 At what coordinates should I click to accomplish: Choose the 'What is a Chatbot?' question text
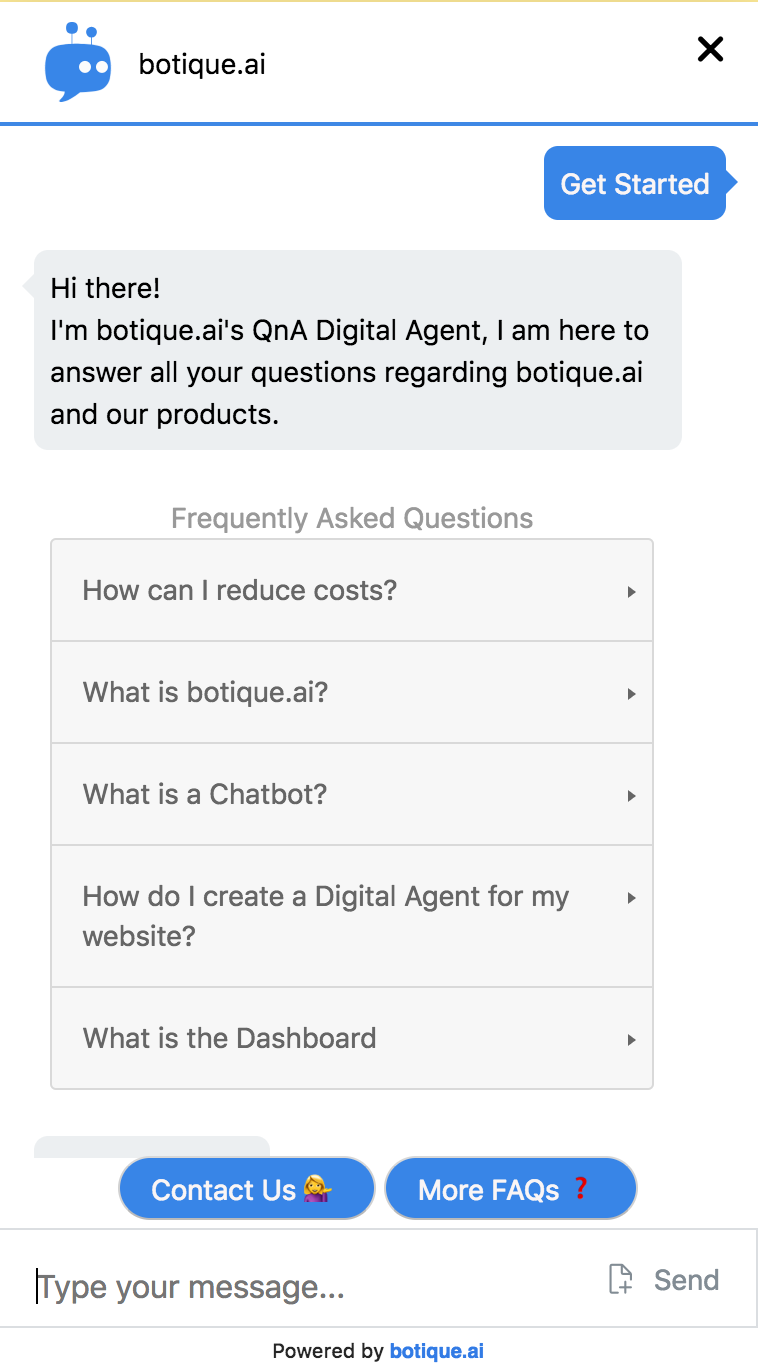coord(205,795)
